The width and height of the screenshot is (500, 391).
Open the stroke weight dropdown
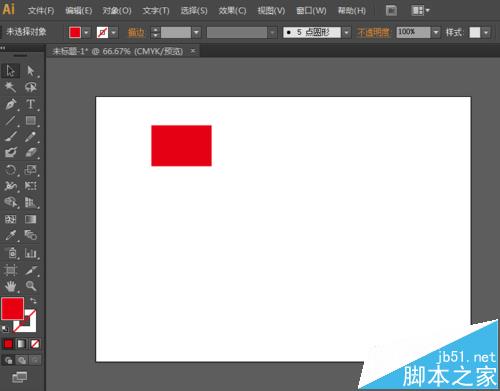click(196, 32)
